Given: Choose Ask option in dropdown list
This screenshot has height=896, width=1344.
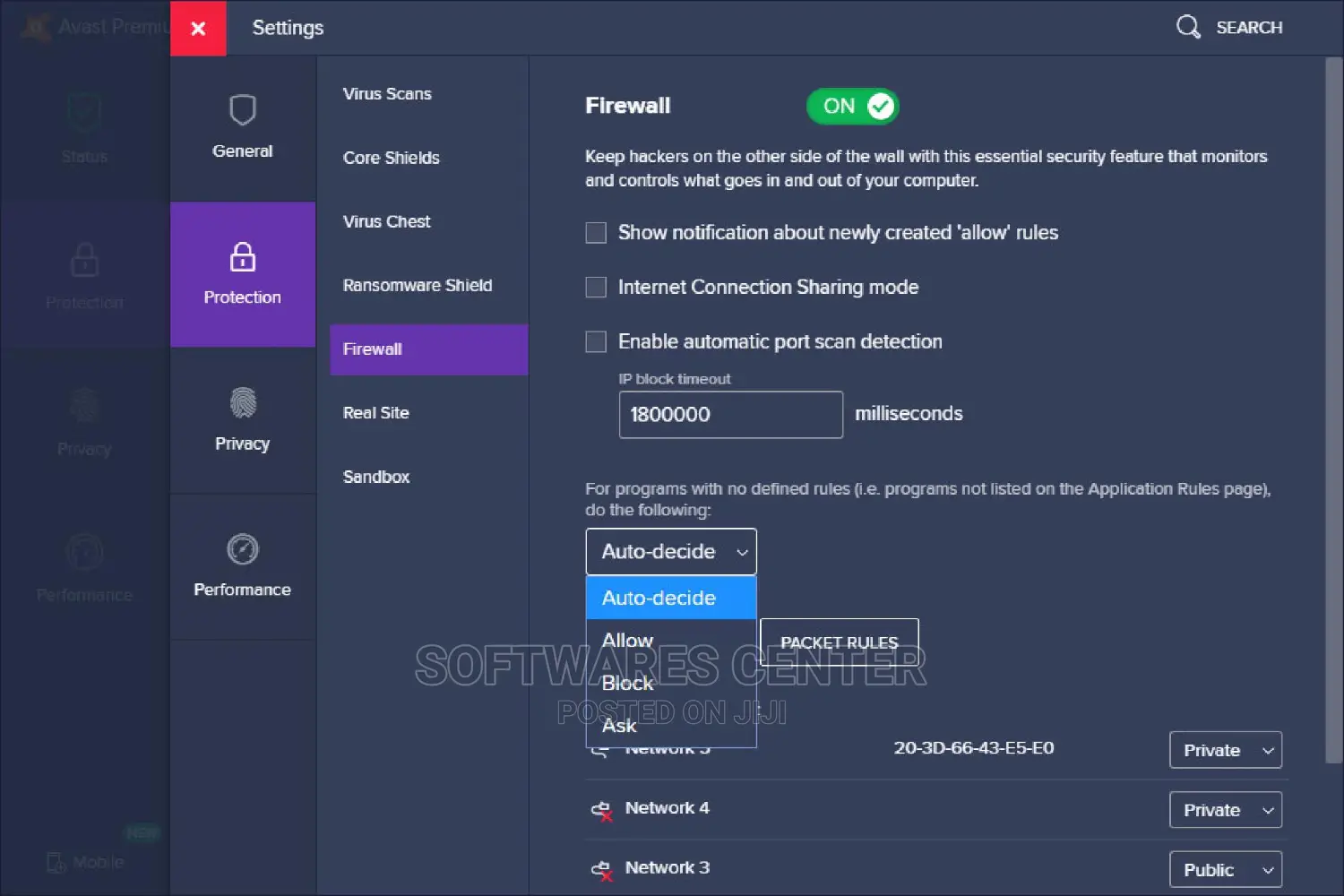Looking at the screenshot, I should pyautogui.click(x=671, y=726).
